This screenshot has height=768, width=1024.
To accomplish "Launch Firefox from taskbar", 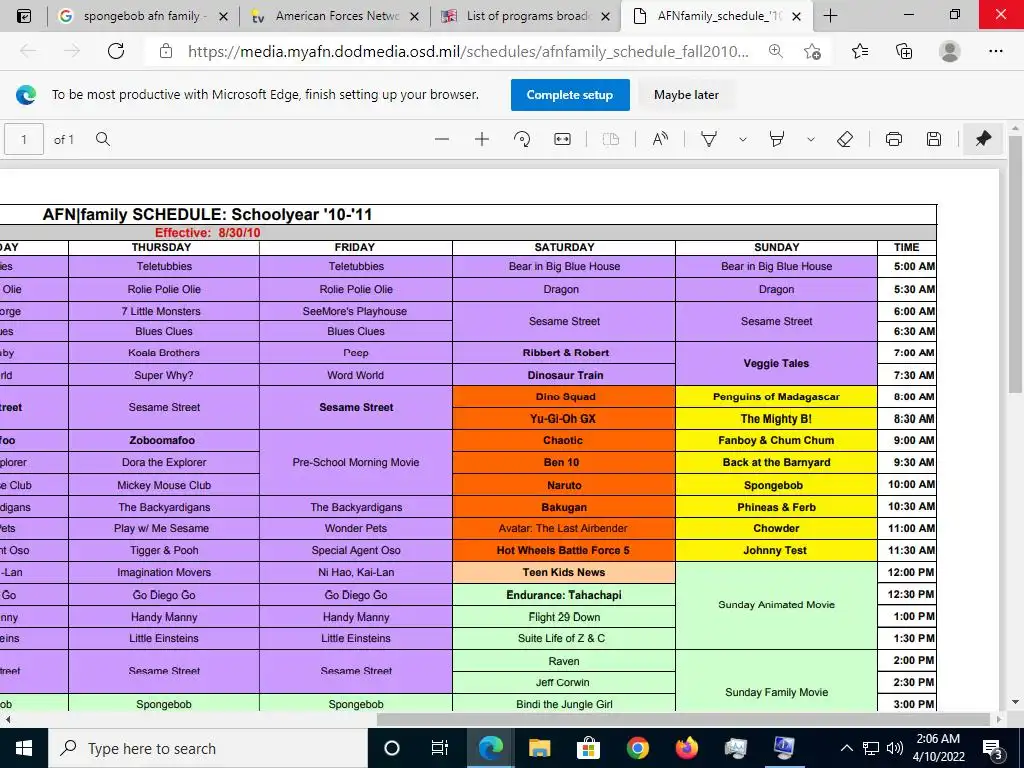I will tap(686, 748).
